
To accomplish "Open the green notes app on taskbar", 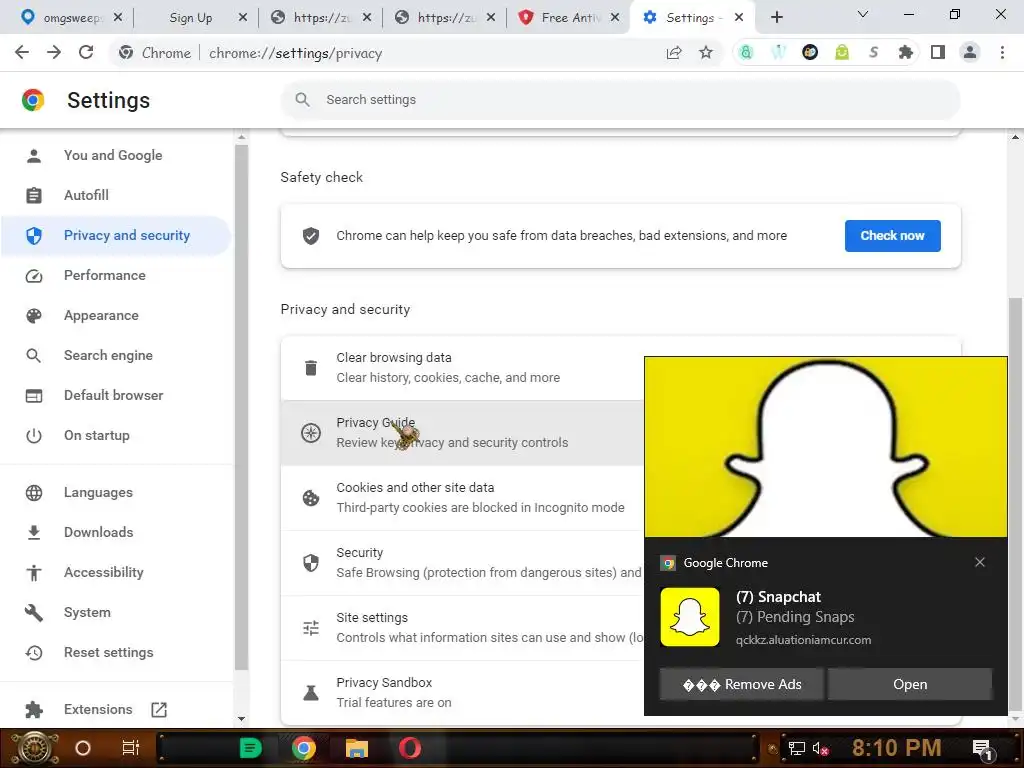I will [250, 748].
